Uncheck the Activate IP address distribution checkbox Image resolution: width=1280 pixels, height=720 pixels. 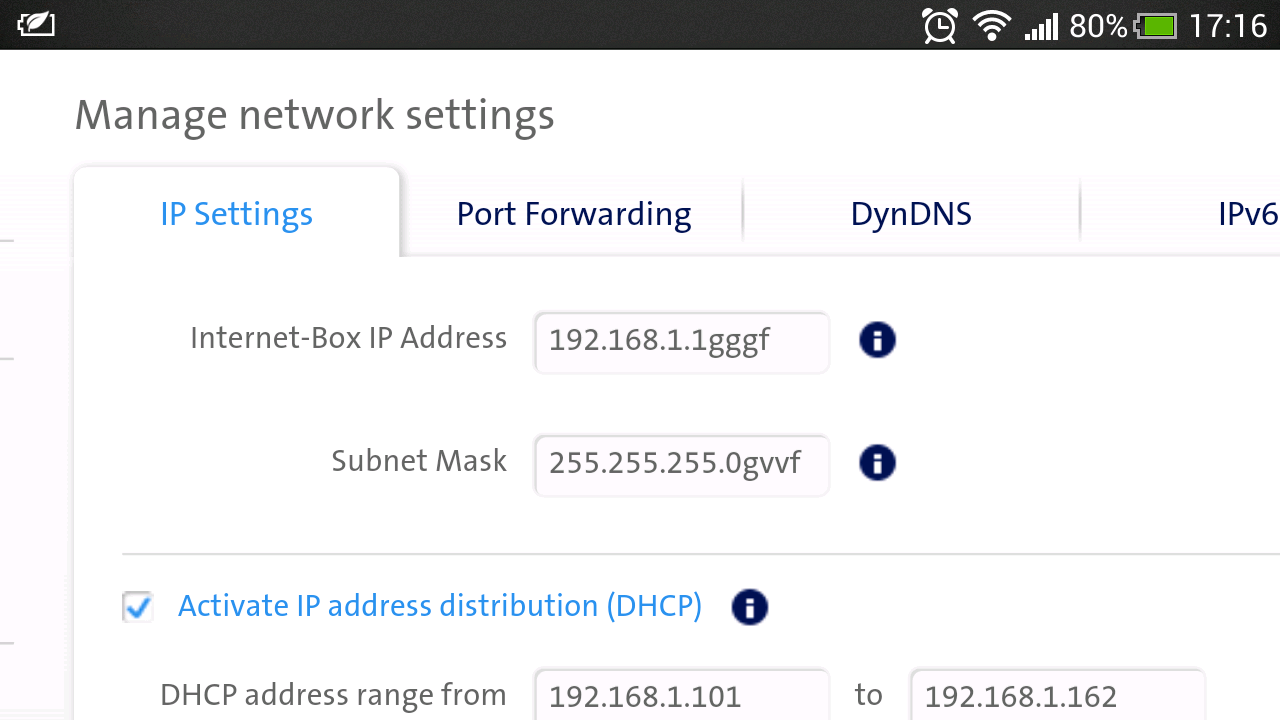click(x=138, y=606)
